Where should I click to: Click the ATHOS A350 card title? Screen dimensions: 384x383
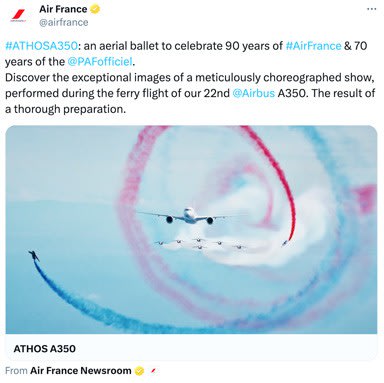[45, 349]
